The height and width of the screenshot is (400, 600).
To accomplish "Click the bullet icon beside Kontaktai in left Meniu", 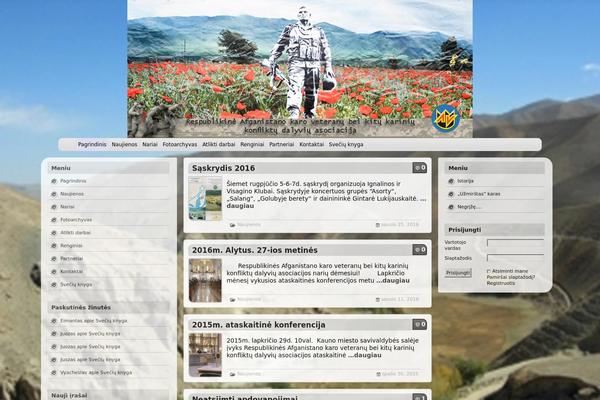I will (x=54, y=272).
